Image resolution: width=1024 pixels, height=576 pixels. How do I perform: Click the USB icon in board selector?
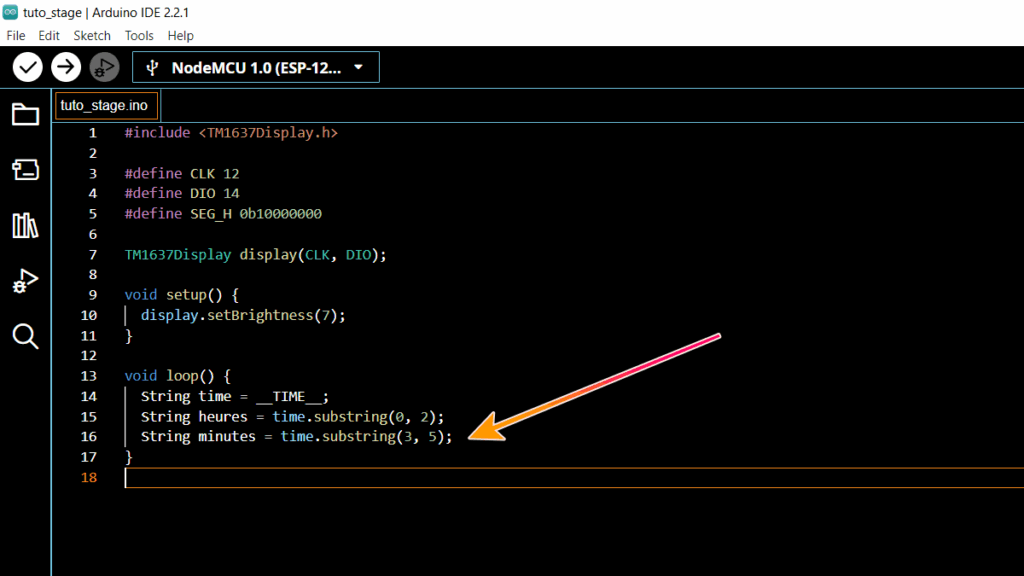click(x=152, y=68)
